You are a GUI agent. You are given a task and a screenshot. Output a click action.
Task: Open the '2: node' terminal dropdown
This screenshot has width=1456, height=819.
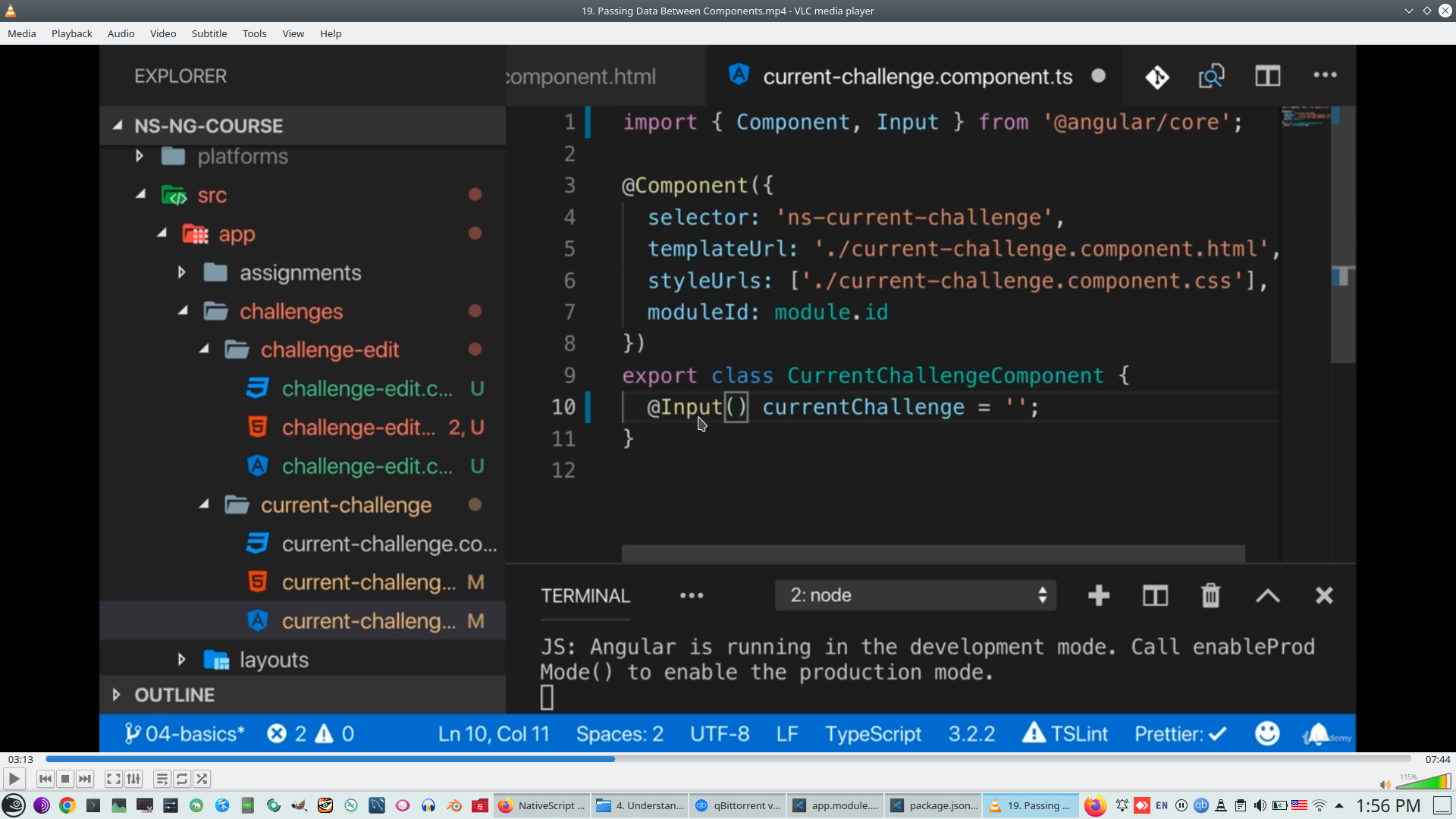[x=915, y=595]
